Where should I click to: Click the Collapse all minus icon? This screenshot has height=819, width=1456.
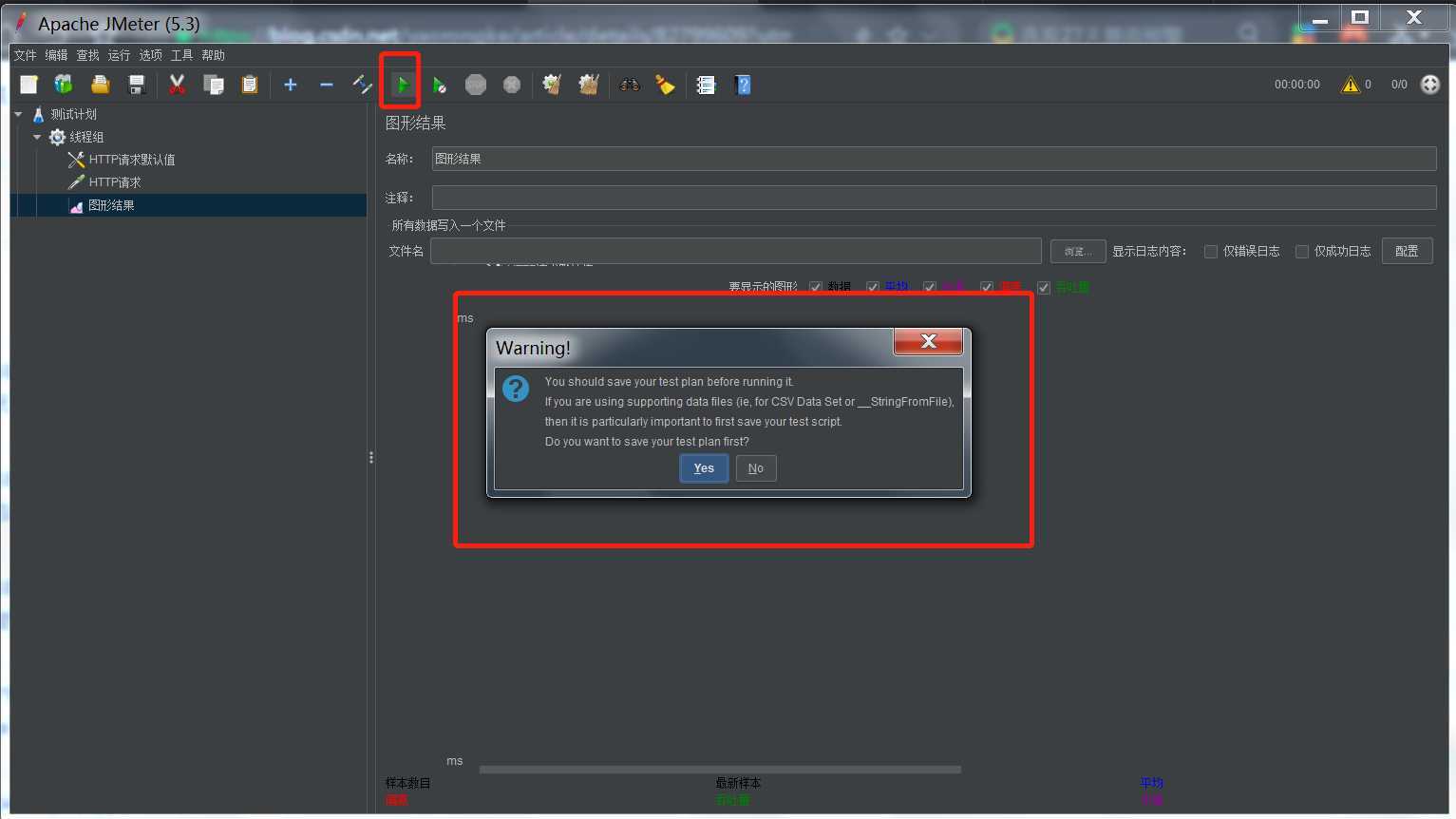coord(327,85)
